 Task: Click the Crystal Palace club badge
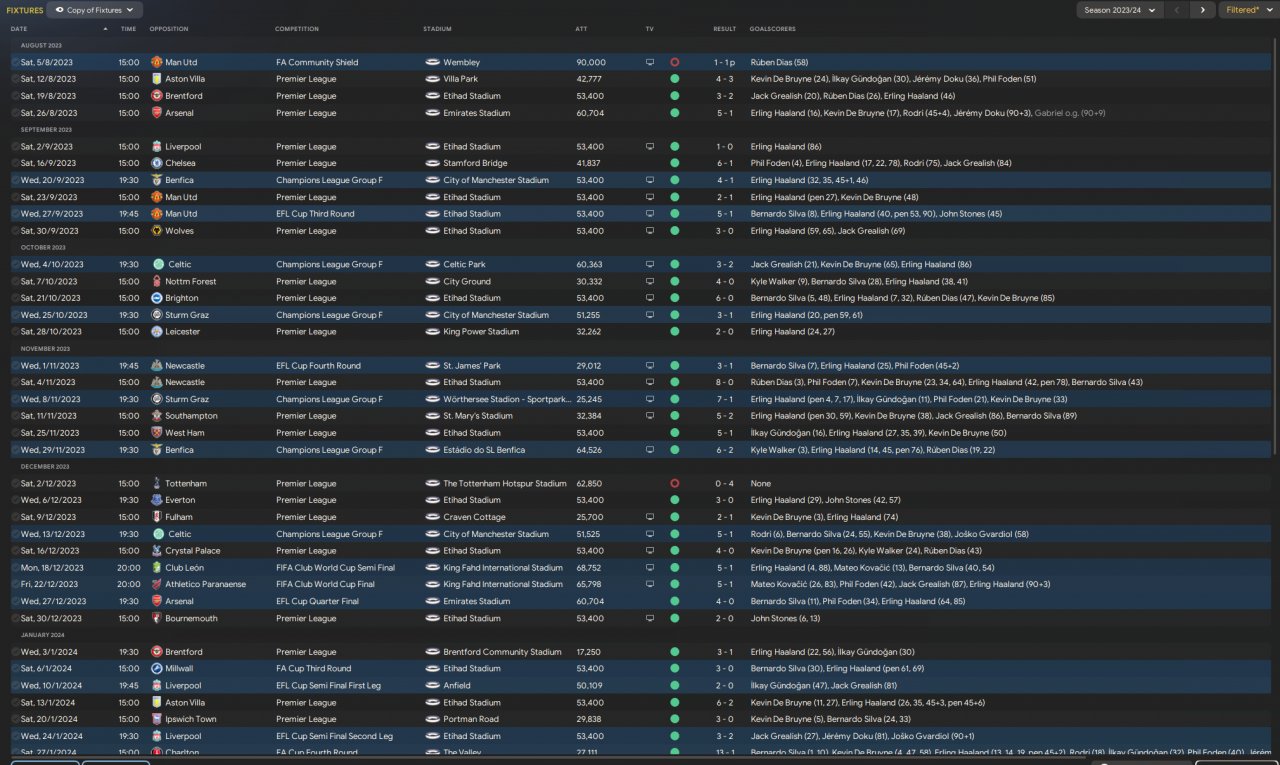coord(157,551)
